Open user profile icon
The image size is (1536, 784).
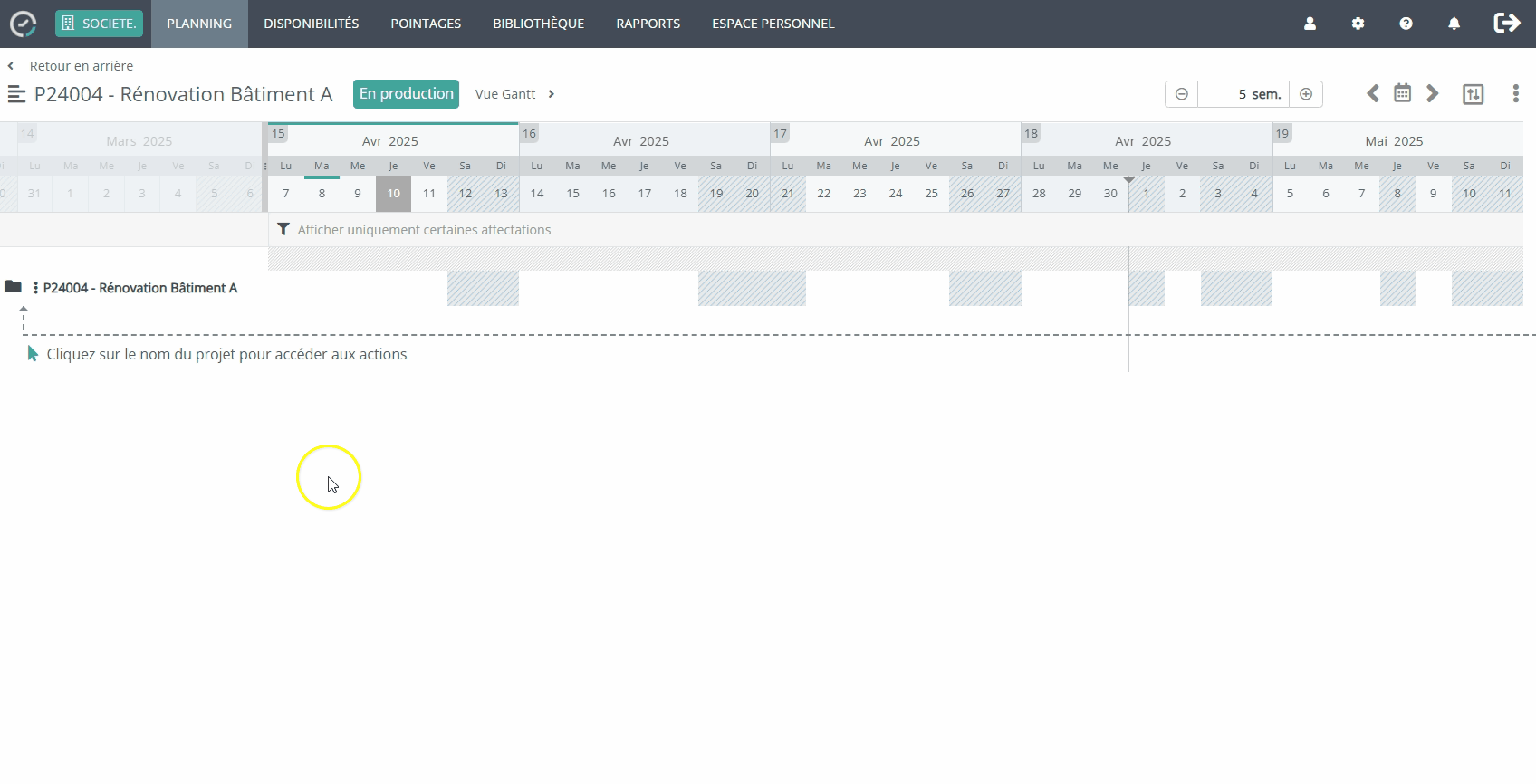click(x=1310, y=24)
